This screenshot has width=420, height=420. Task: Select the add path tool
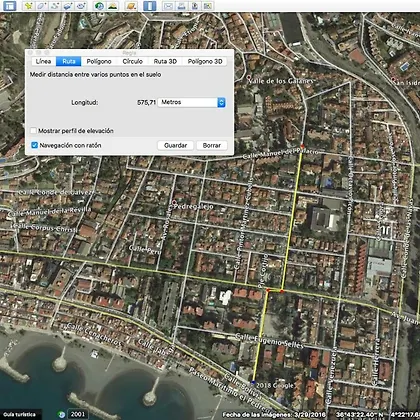[55, 6]
